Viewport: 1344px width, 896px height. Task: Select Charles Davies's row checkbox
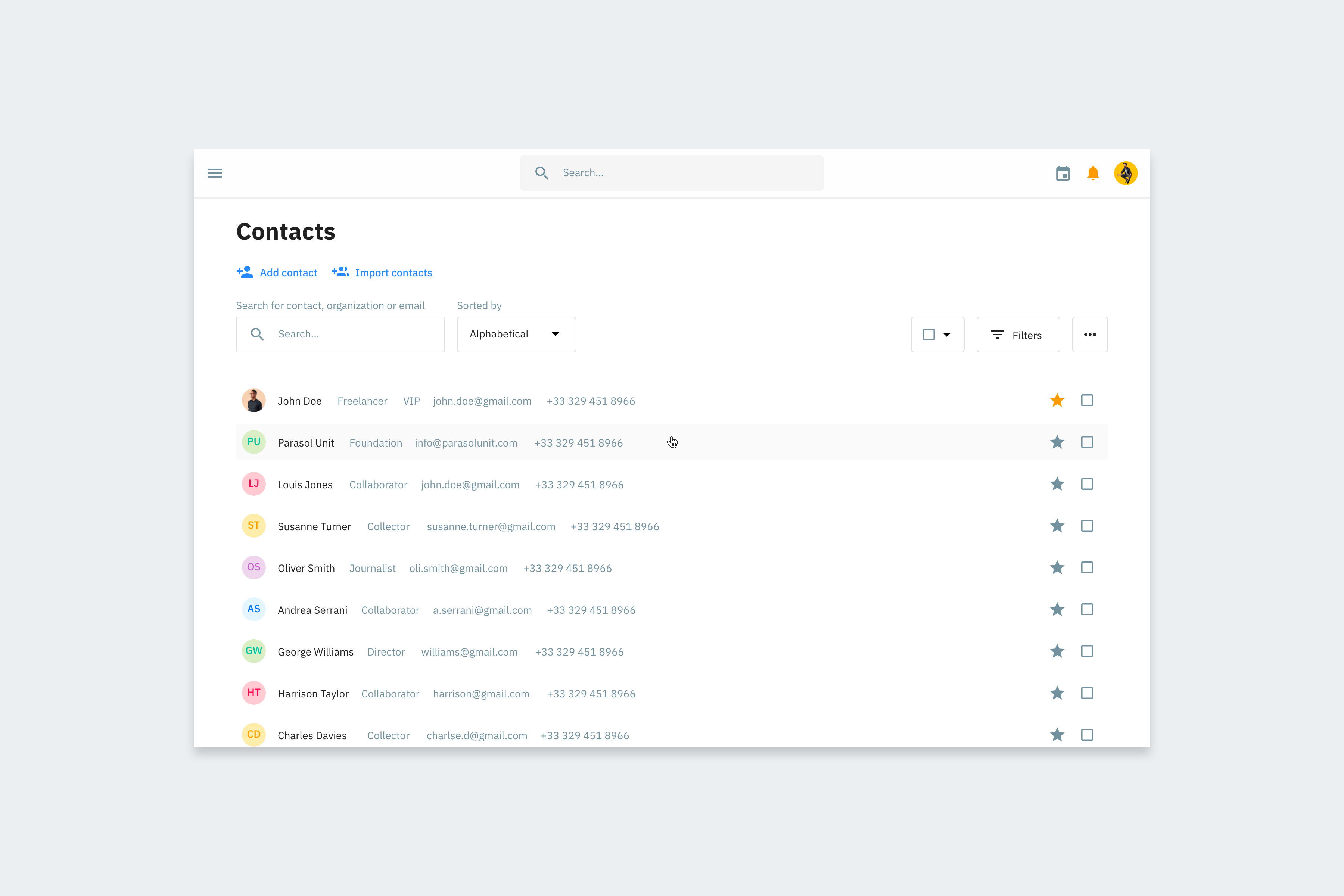click(x=1087, y=735)
